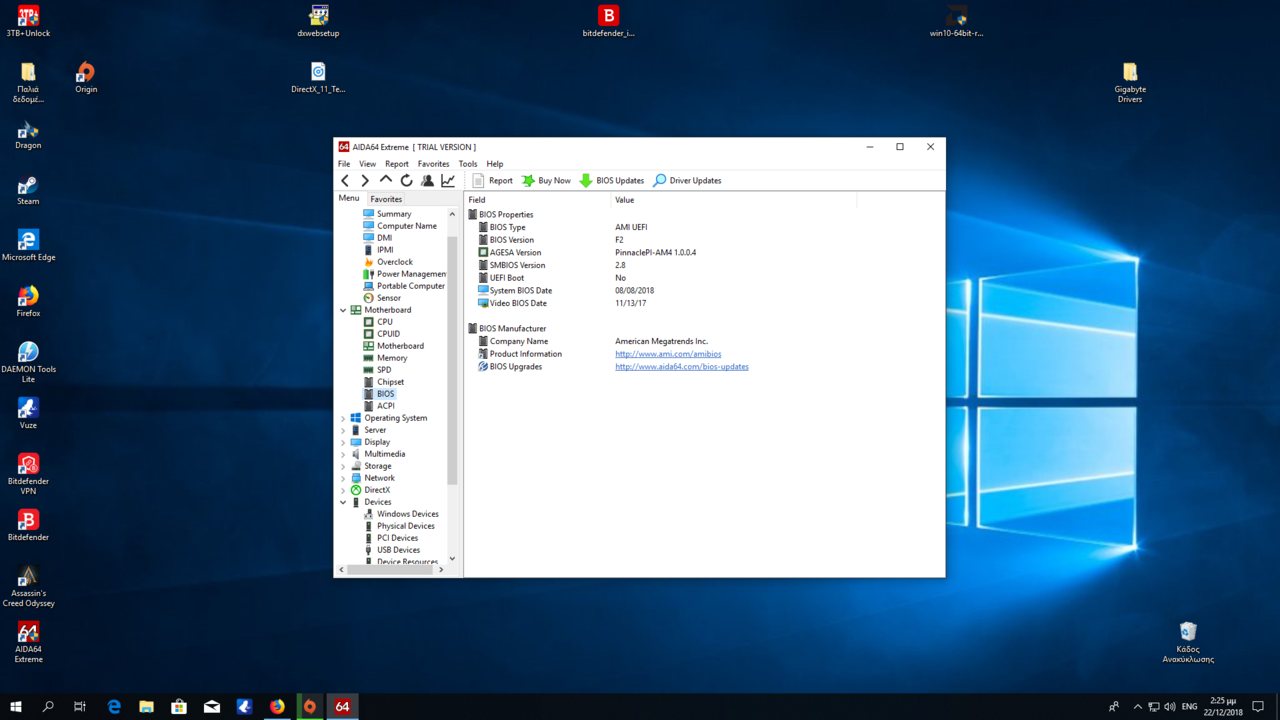
Task: Select the Steam desktop icon
Action: click(x=28, y=190)
